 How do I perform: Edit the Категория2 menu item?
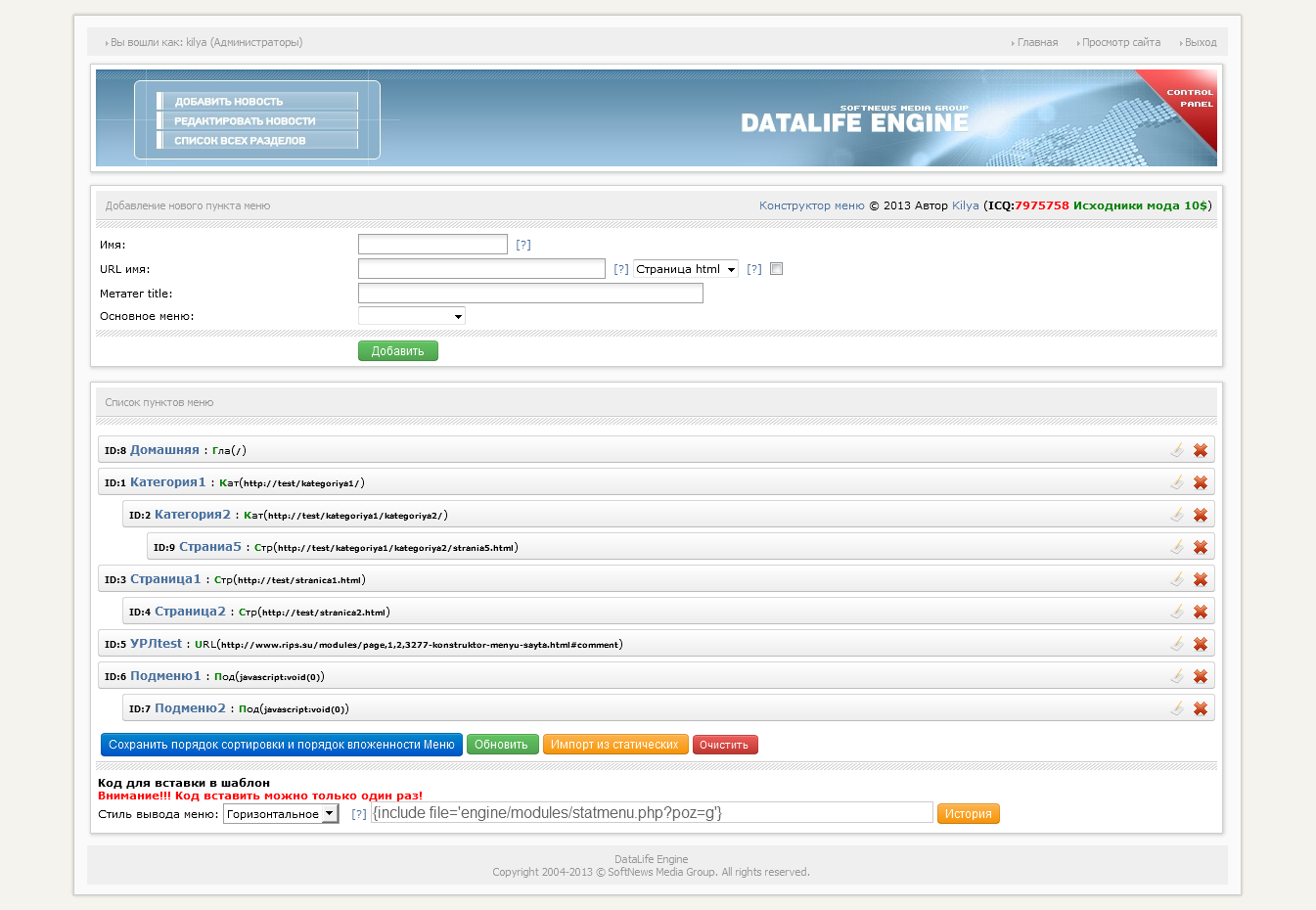coord(1177,515)
